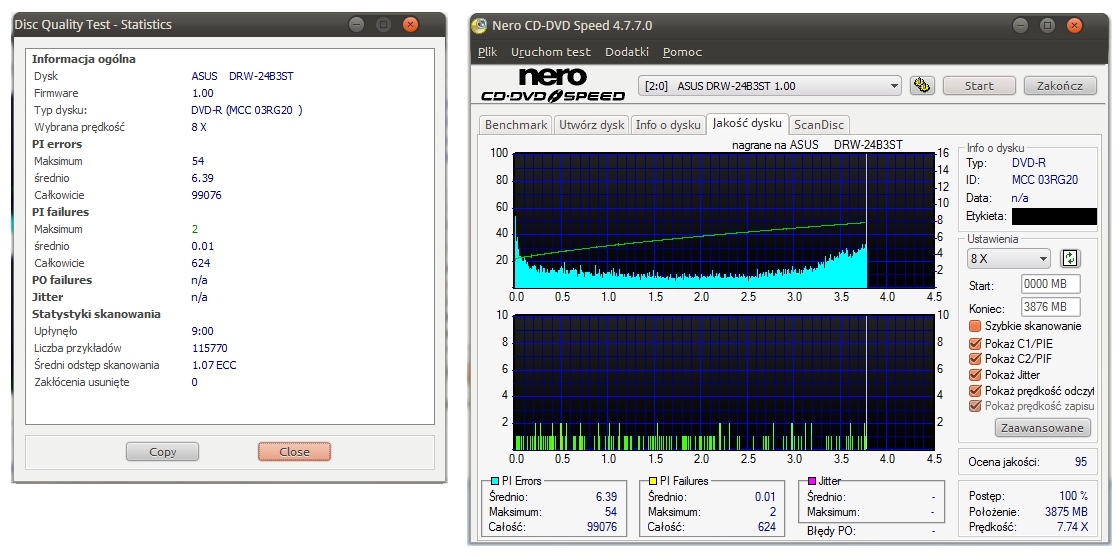Screen dimensions: 1120x558
Task: Close the Disc Quality Test Statistics window
Action: (x=410, y=24)
